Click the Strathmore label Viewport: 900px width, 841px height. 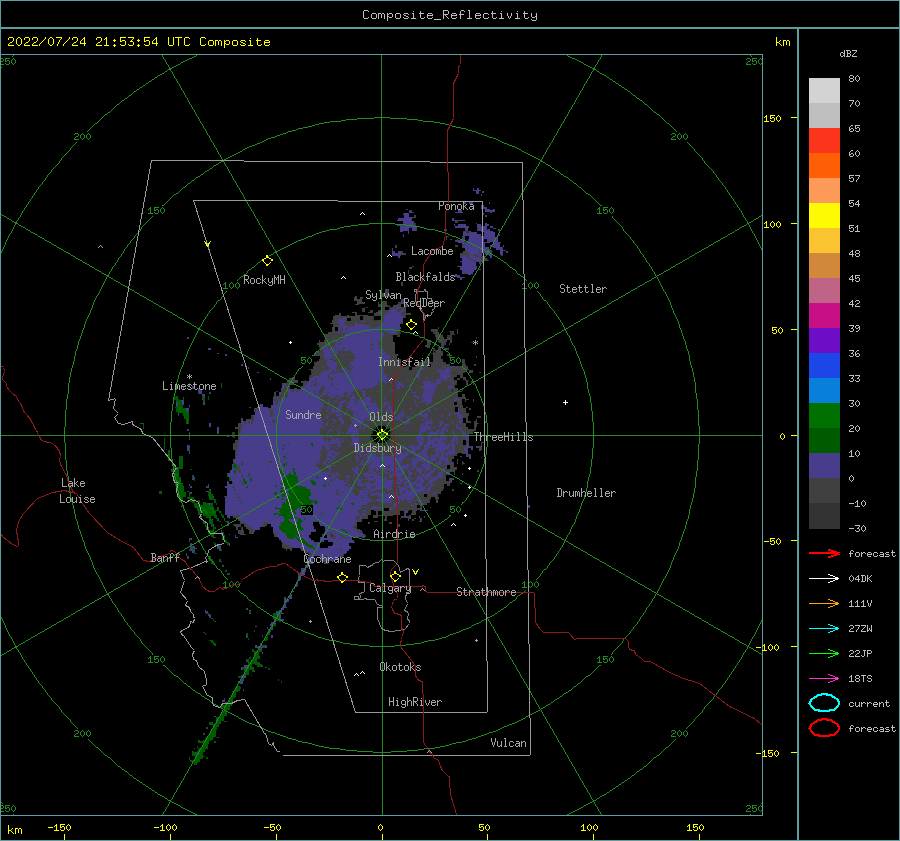click(486, 592)
